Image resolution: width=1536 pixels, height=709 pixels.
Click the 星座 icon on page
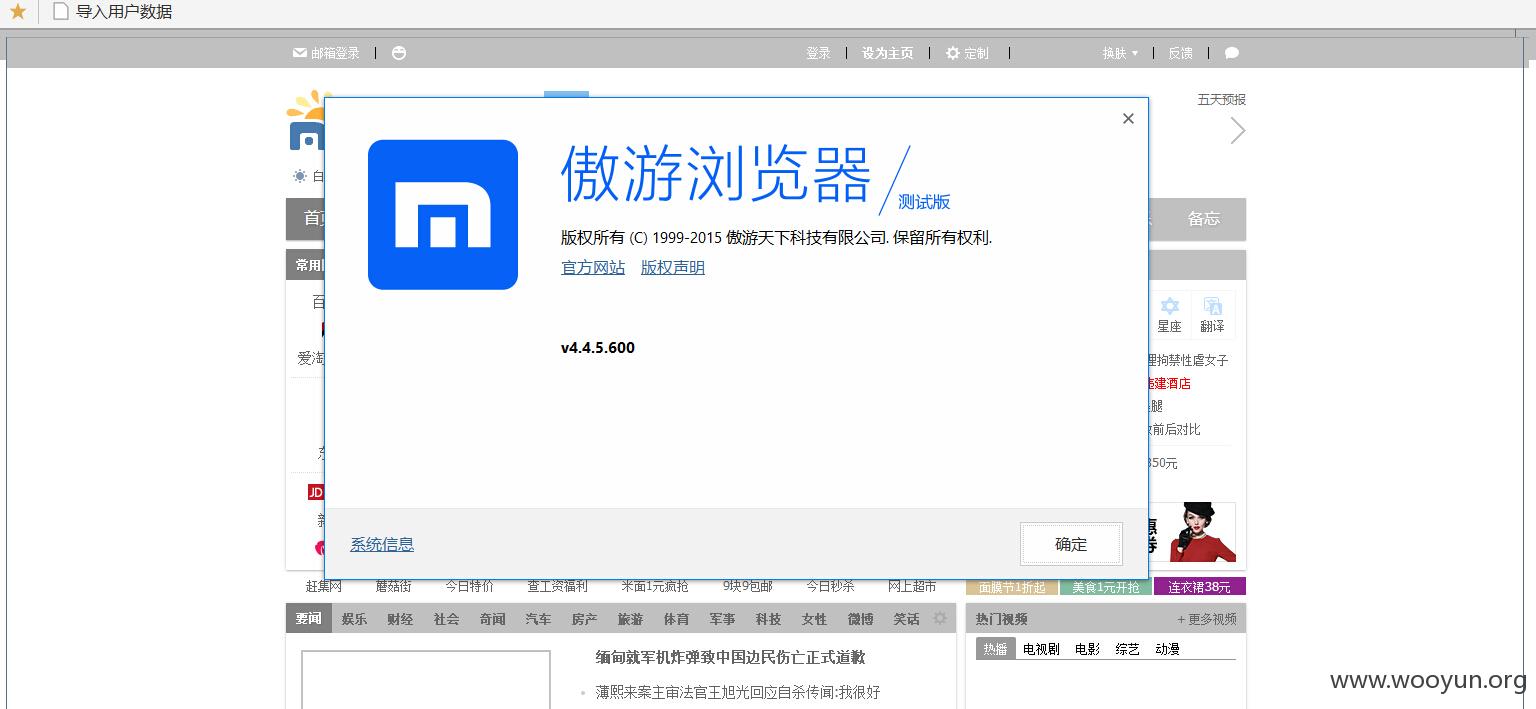(1169, 315)
